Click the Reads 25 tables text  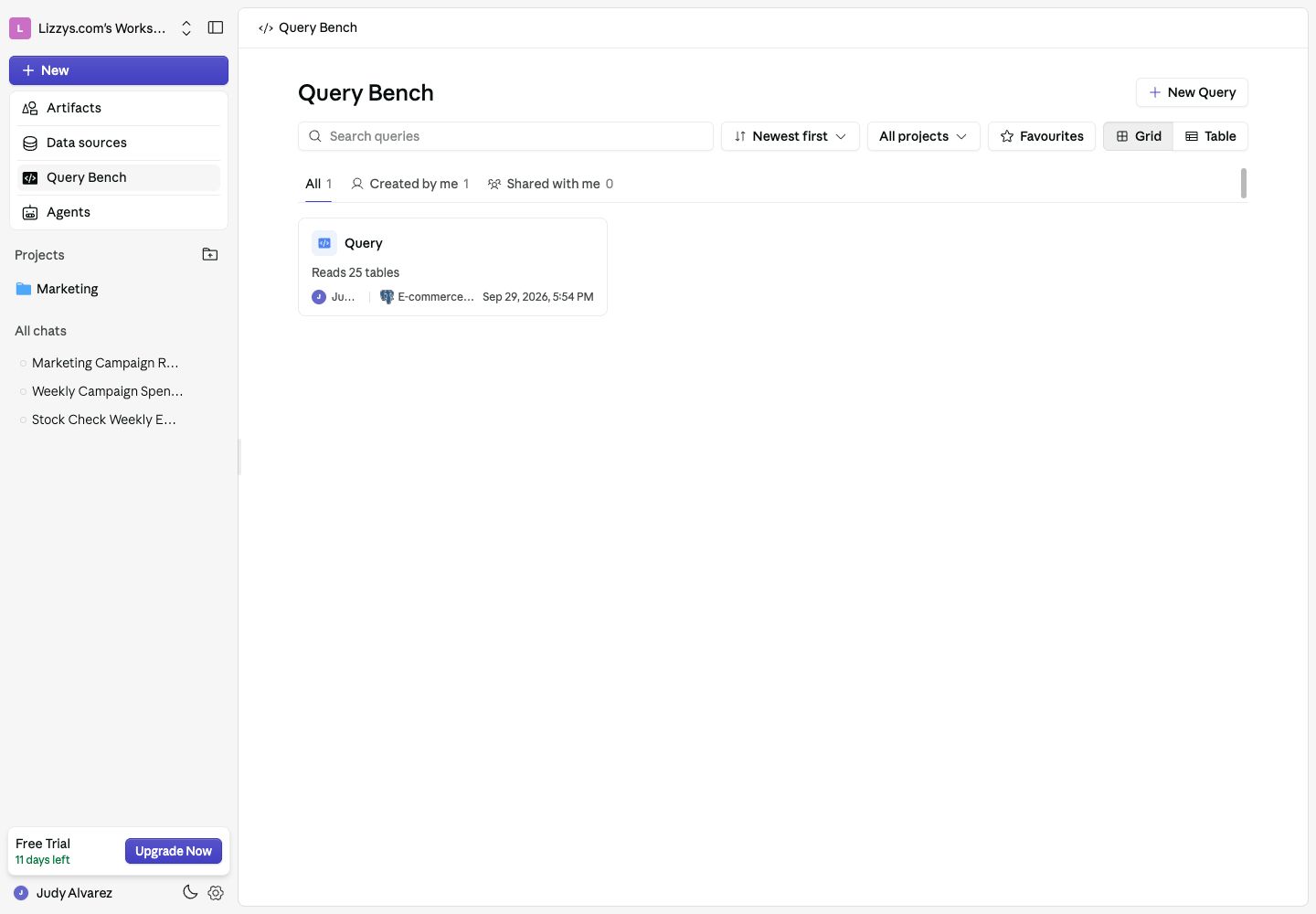pyautogui.click(x=356, y=272)
